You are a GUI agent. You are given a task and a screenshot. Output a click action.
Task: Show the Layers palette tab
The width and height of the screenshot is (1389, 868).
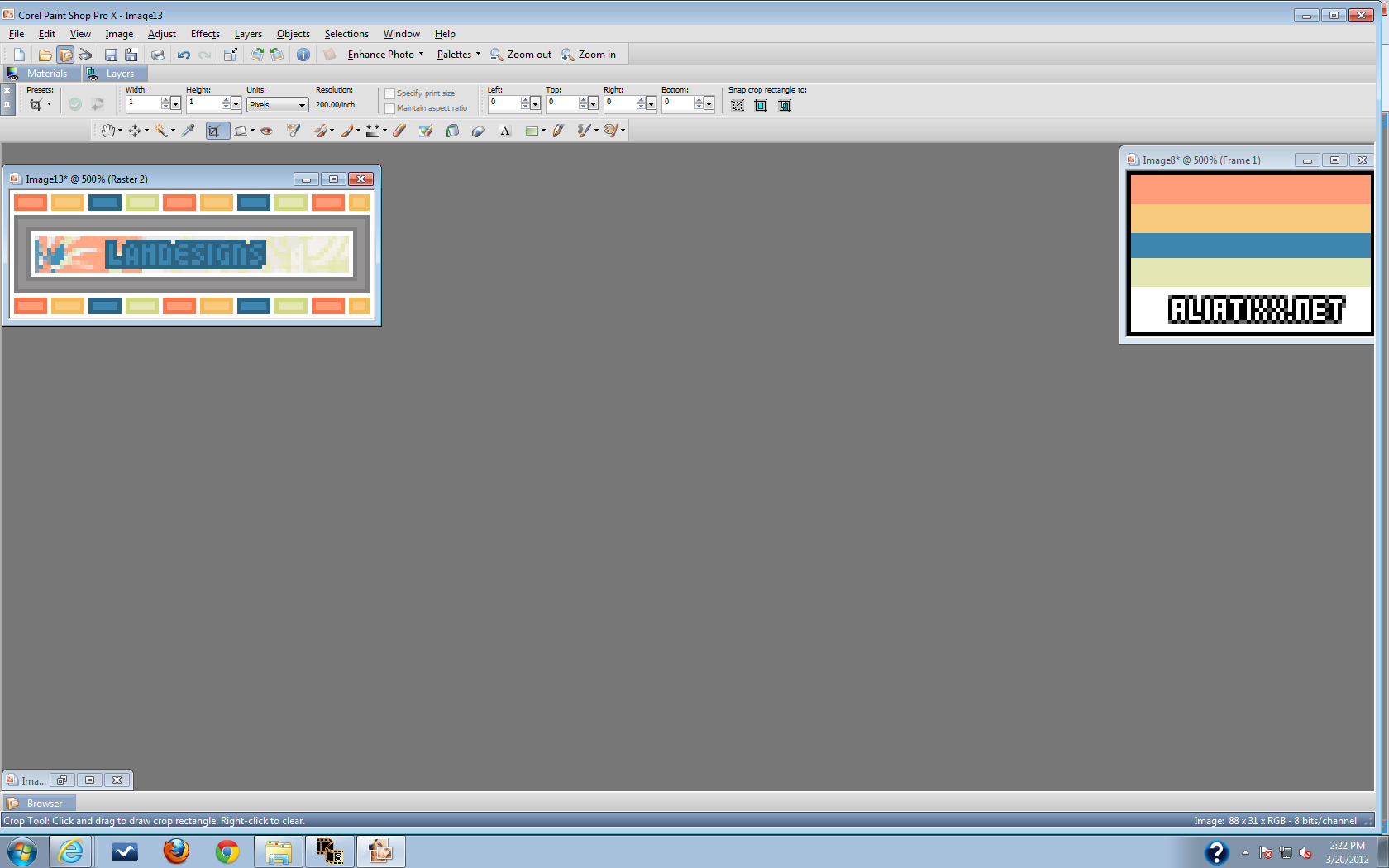tap(115, 74)
